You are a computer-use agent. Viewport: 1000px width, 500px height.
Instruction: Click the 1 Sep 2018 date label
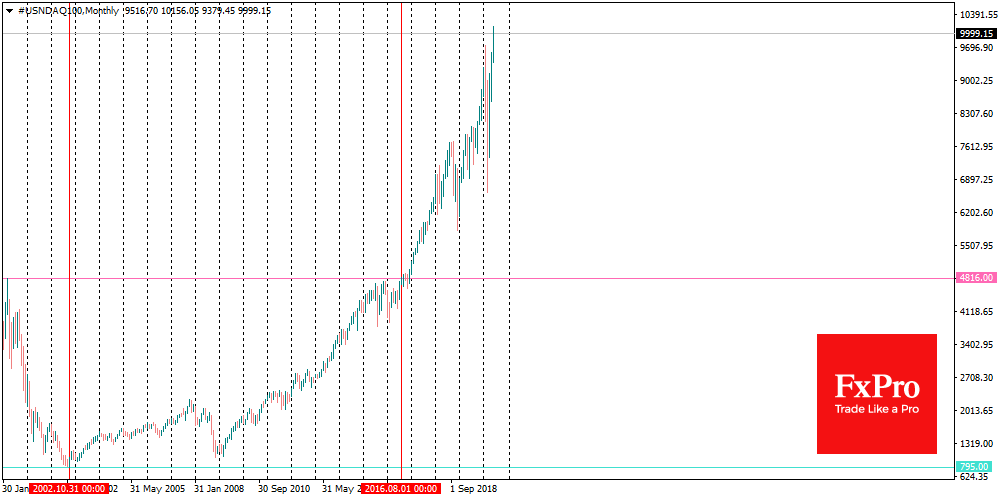point(472,489)
